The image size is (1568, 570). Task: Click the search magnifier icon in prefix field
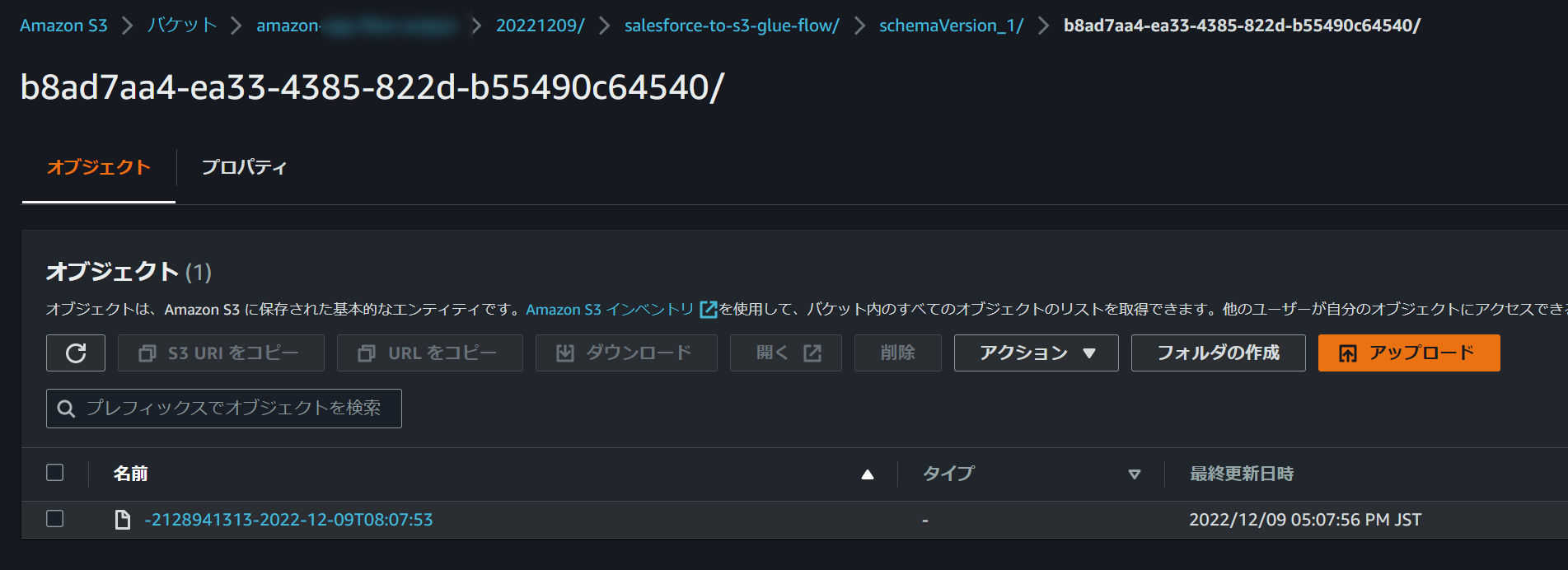pyautogui.click(x=67, y=409)
